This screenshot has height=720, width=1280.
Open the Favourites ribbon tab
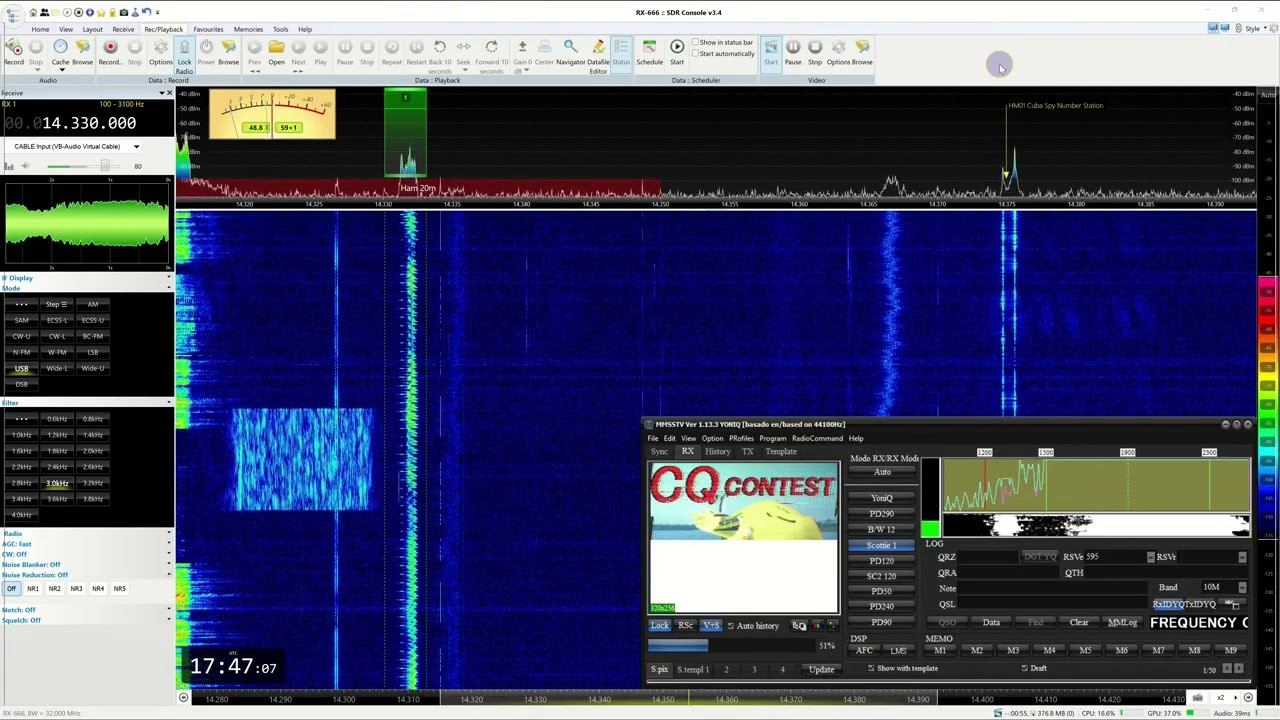point(208,29)
